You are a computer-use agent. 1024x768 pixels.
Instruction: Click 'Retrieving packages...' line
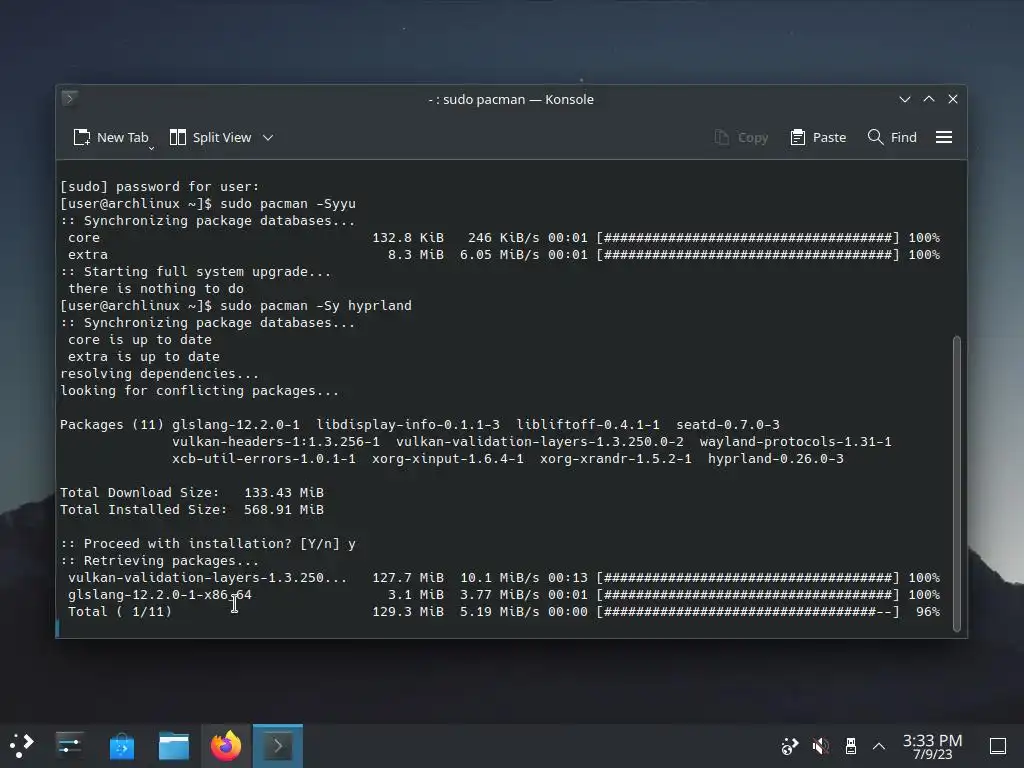pyautogui.click(x=159, y=560)
